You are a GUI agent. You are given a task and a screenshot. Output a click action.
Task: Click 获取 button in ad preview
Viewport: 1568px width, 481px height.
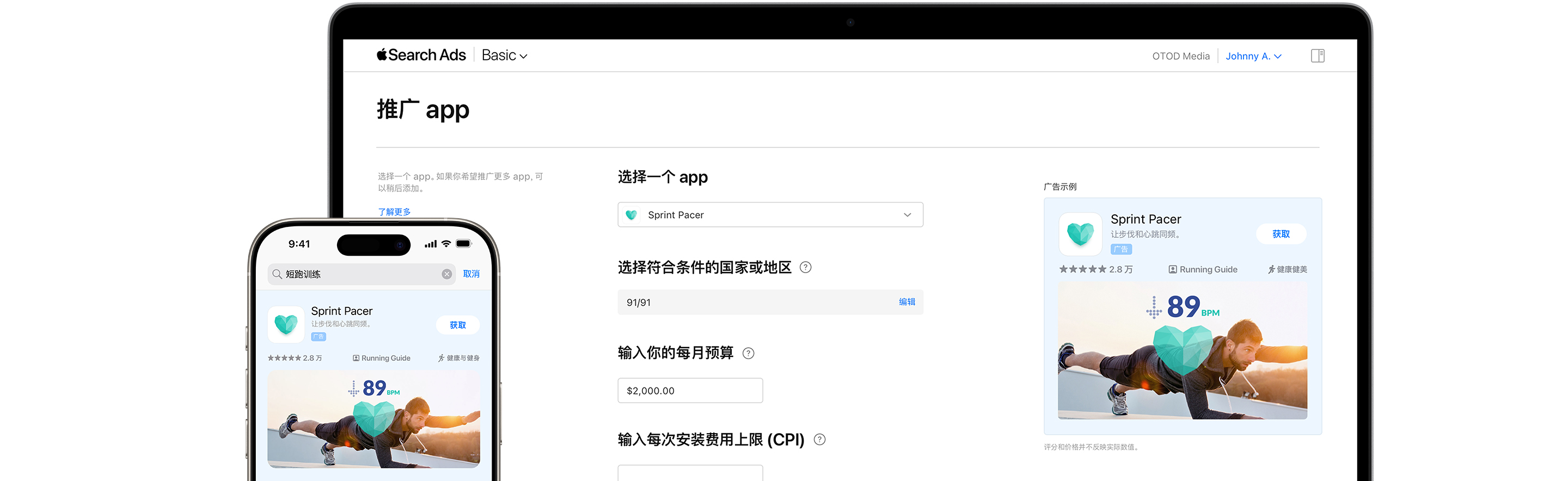coord(1281,234)
